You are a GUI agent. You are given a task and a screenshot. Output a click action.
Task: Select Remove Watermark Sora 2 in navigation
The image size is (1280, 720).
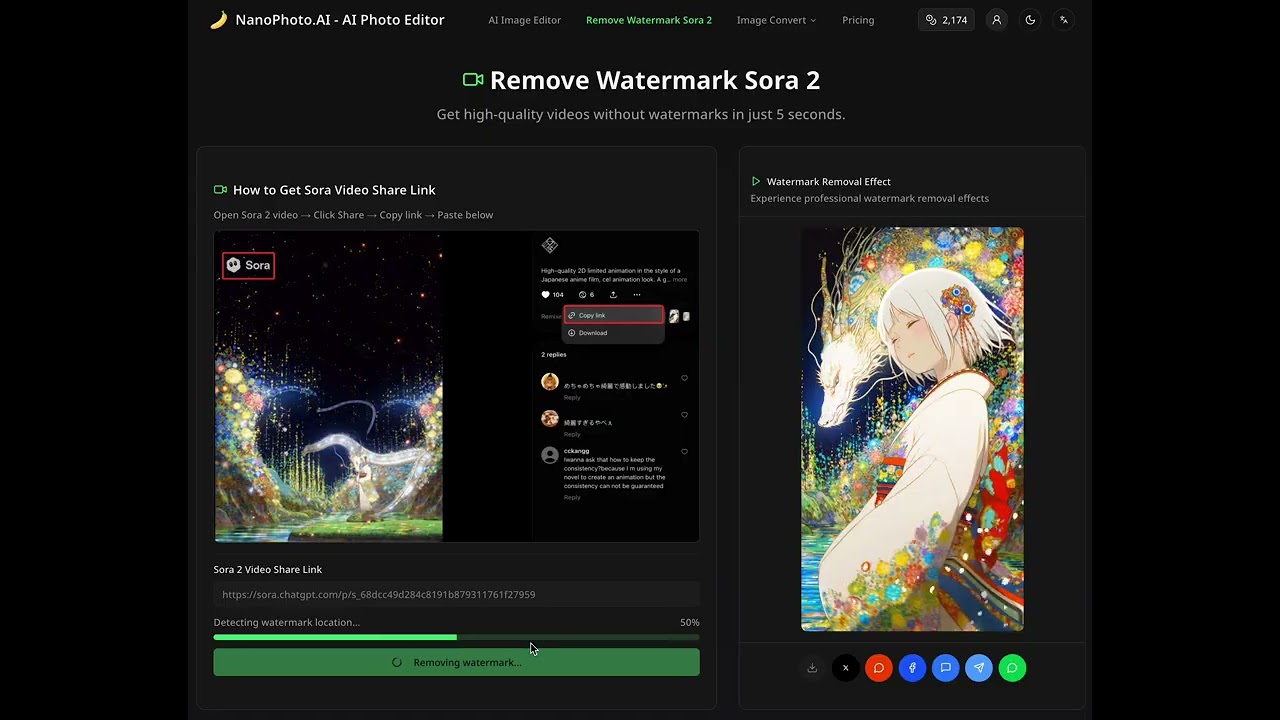coord(649,20)
